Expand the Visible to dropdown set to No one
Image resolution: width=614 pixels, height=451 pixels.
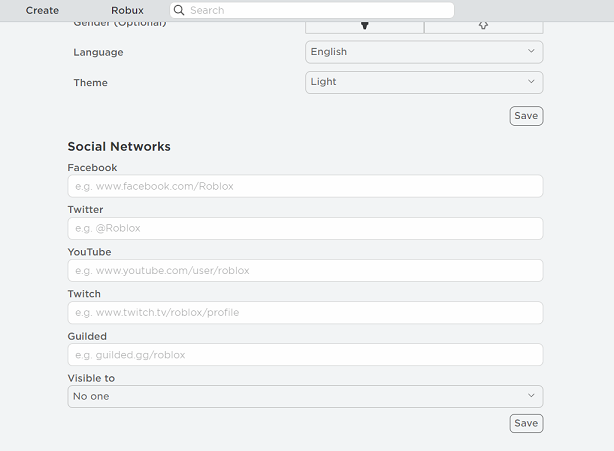pos(304,396)
